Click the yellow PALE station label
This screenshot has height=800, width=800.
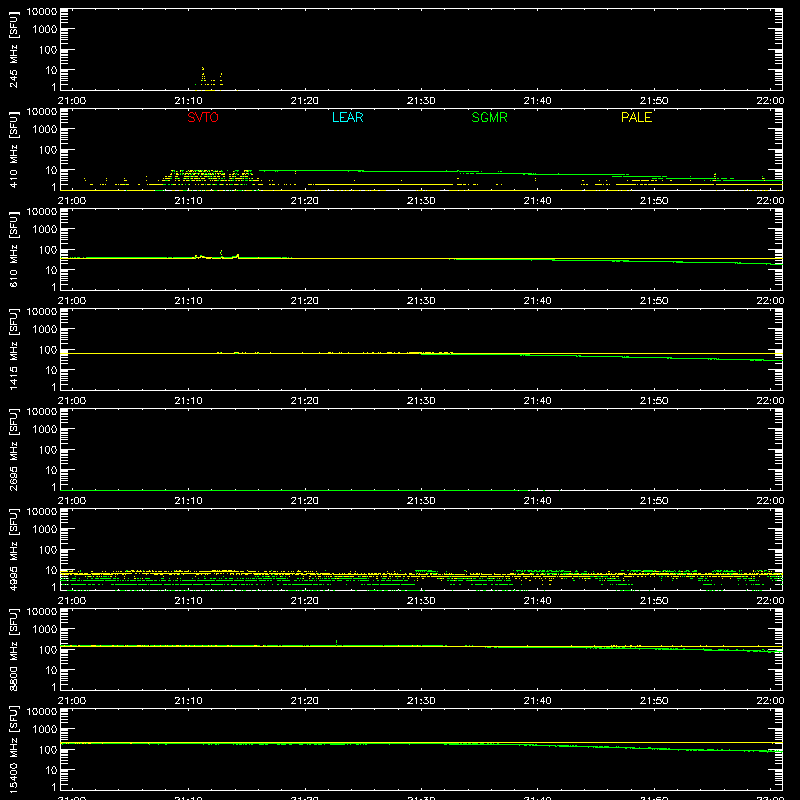pos(636,117)
